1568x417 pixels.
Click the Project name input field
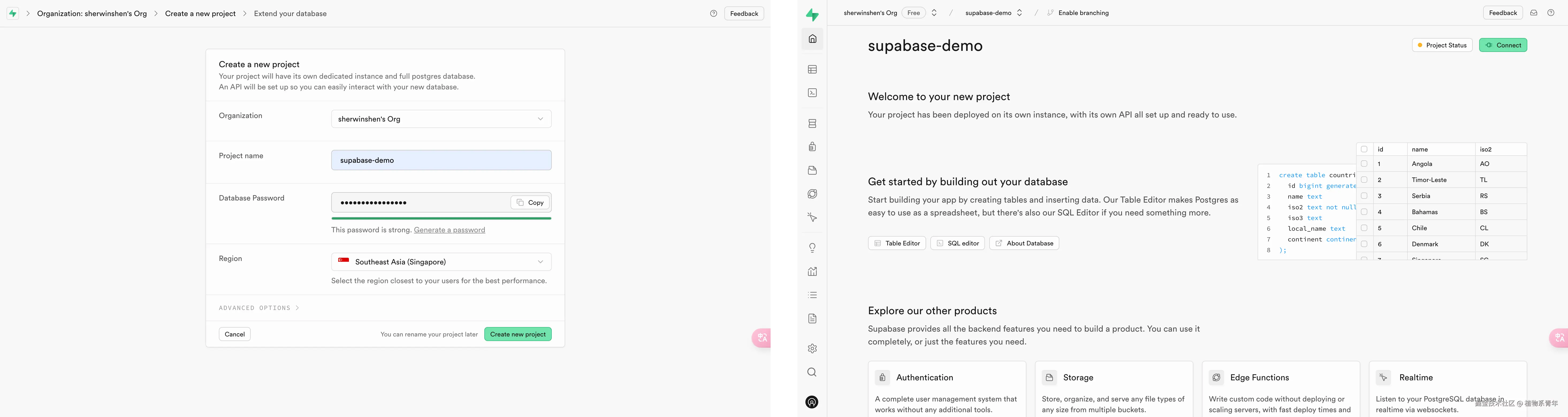441,160
